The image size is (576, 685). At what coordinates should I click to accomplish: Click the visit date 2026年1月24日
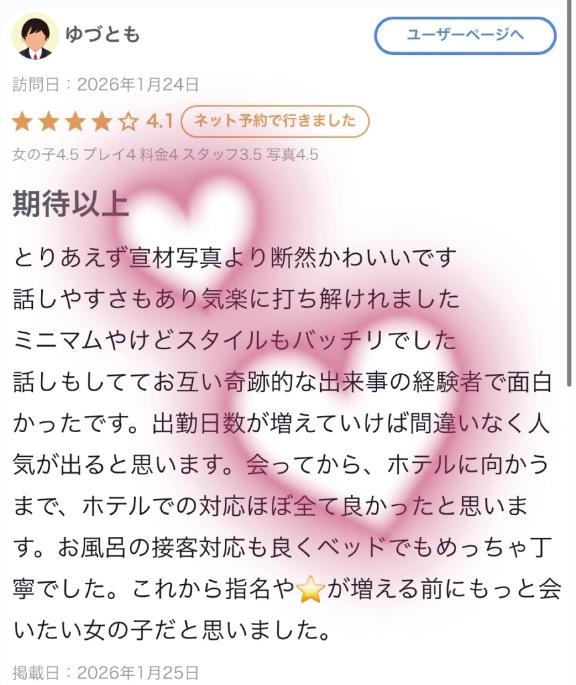tap(138, 84)
